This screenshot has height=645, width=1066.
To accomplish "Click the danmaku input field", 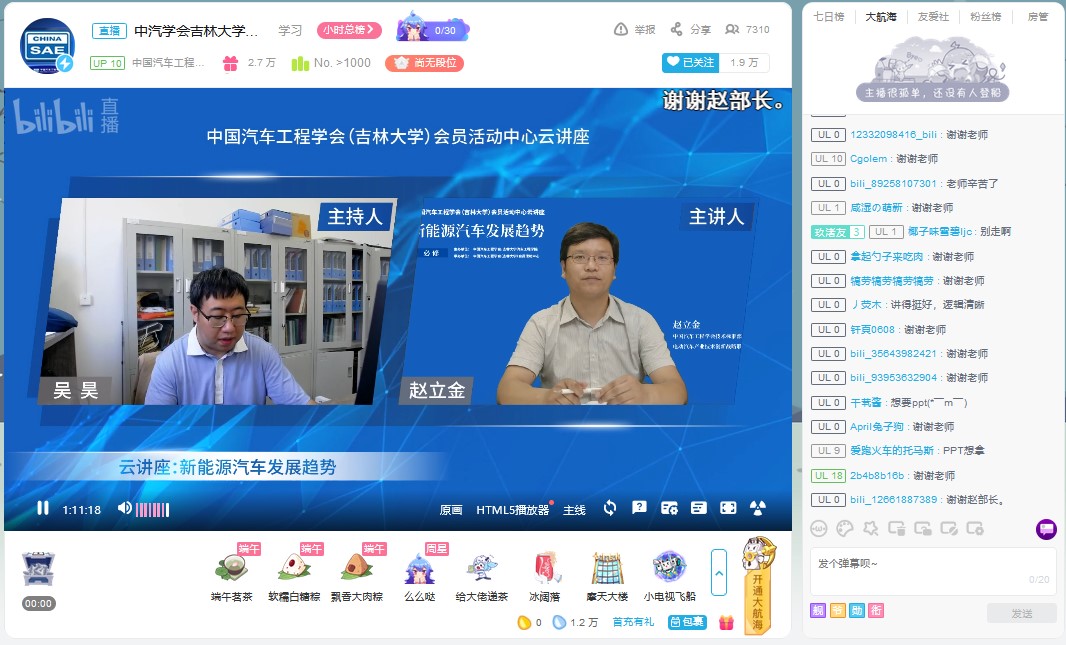I will click(x=920, y=564).
